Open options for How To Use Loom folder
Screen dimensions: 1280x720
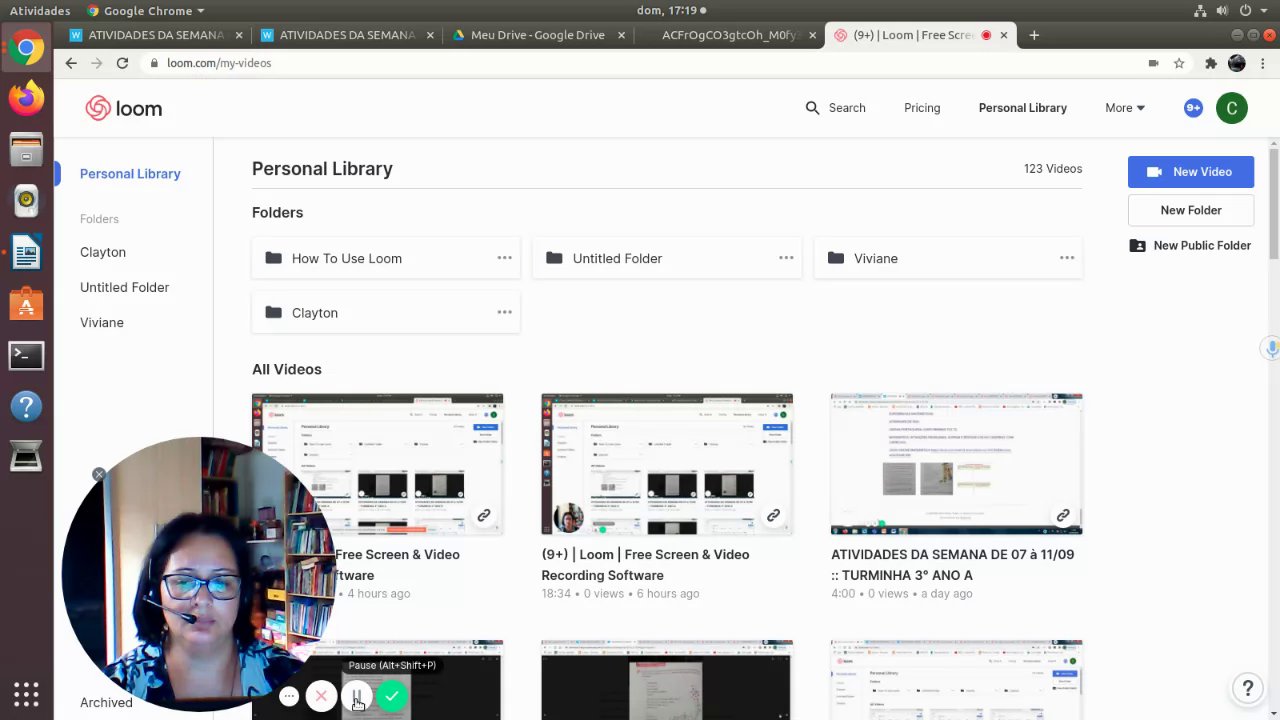pos(505,258)
